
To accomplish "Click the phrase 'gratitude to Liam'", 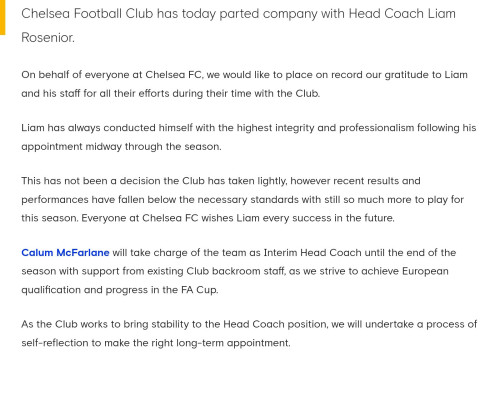I will coord(426,75).
